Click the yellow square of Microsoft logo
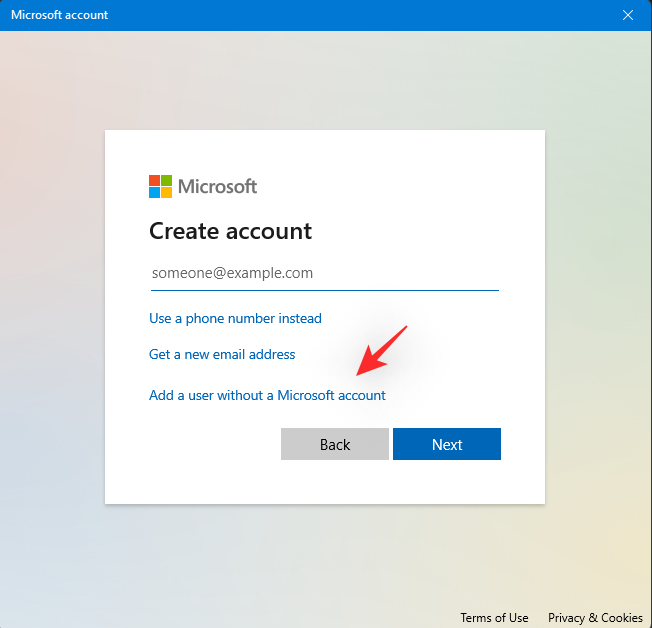This screenshot has height=628, width=652. pyautogui.click(x=167, y=192)
